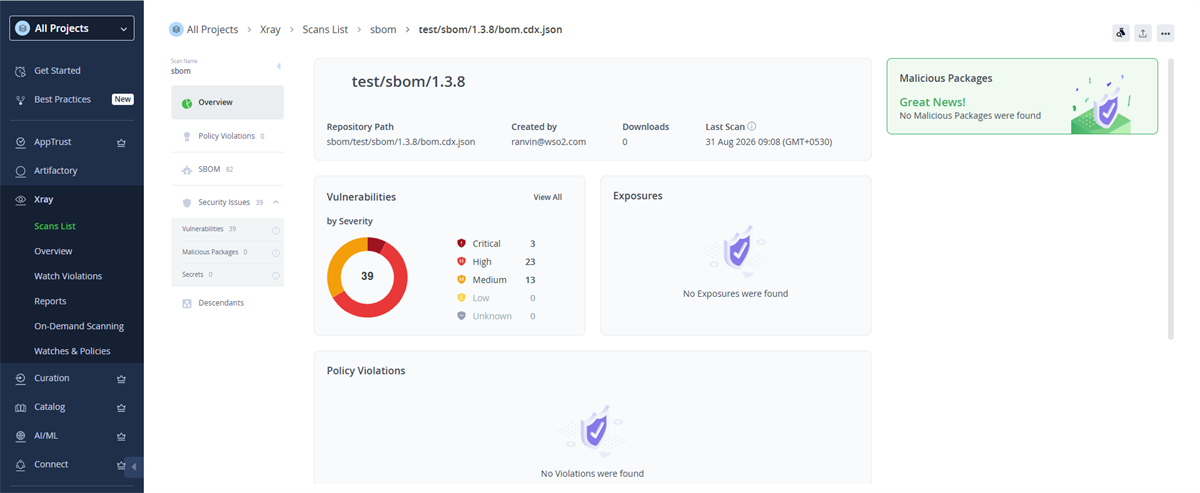This screenshot has height=493, width=1200.
Task: Click the Scans List breadcrumb
Action: pos(325,30)
